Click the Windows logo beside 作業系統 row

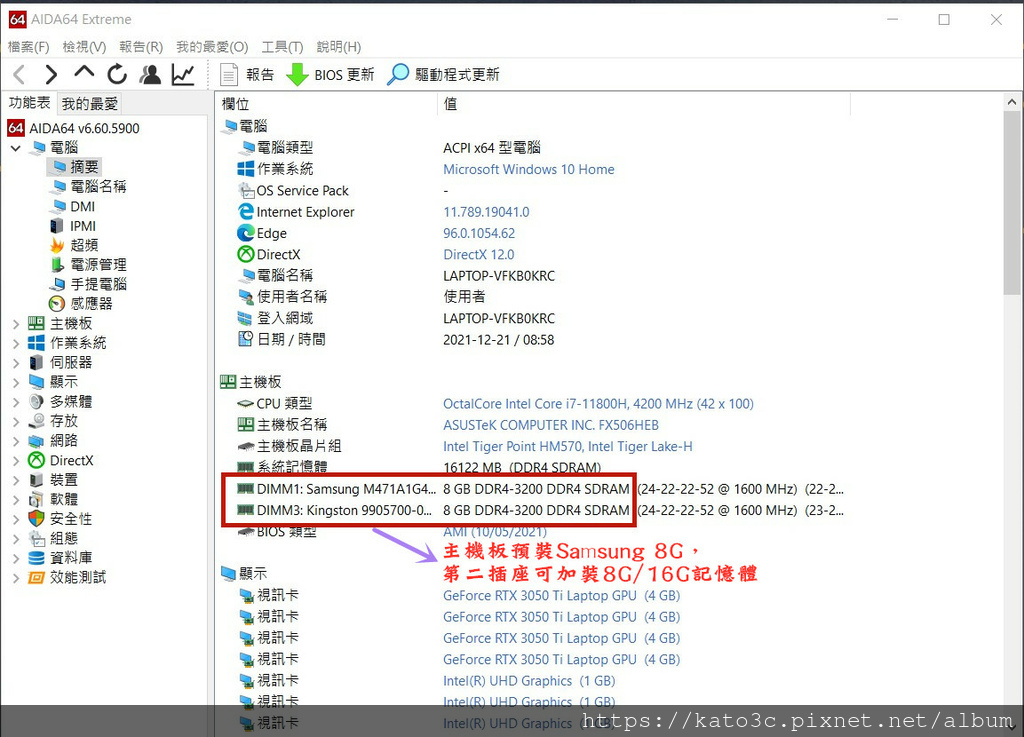(x=246, y=169)
